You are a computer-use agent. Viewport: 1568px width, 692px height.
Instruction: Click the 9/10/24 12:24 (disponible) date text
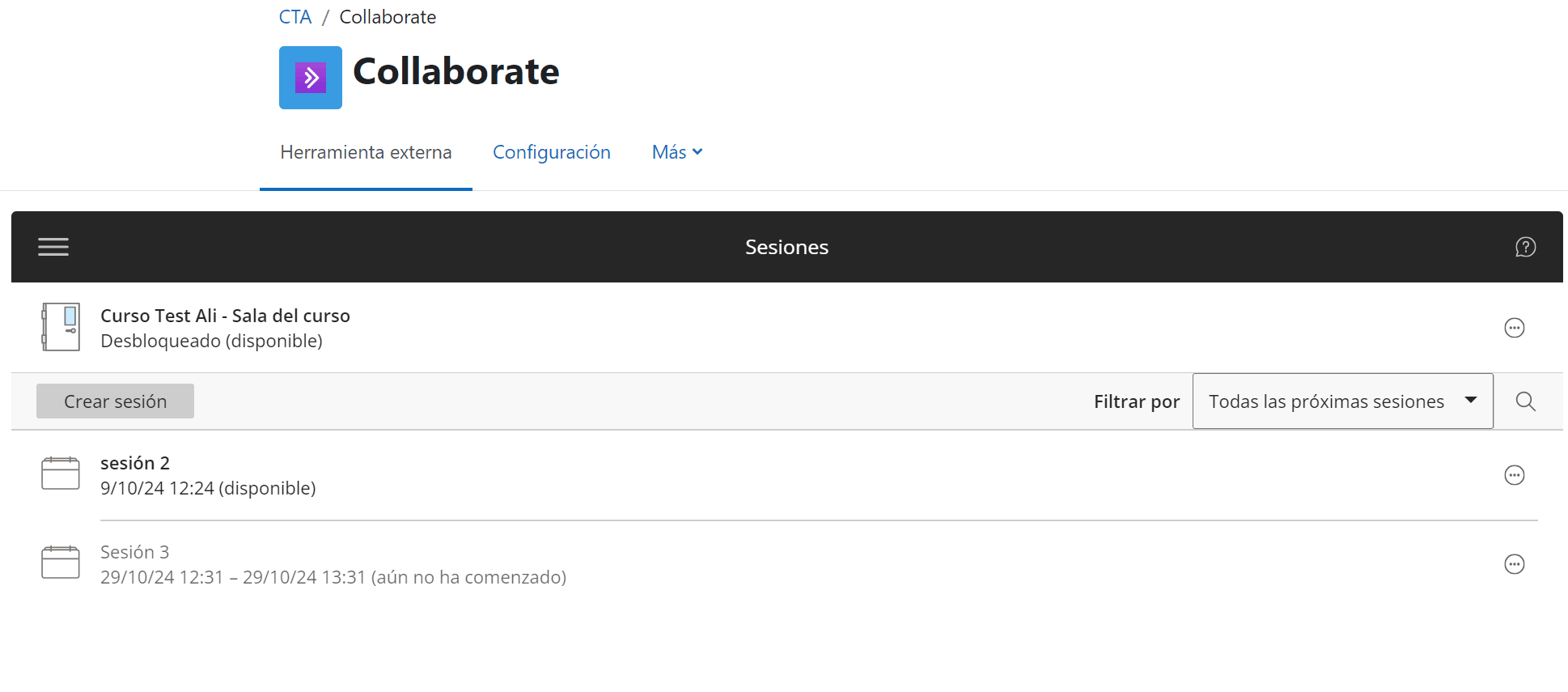pyautogui.click(x=208, y=488)
